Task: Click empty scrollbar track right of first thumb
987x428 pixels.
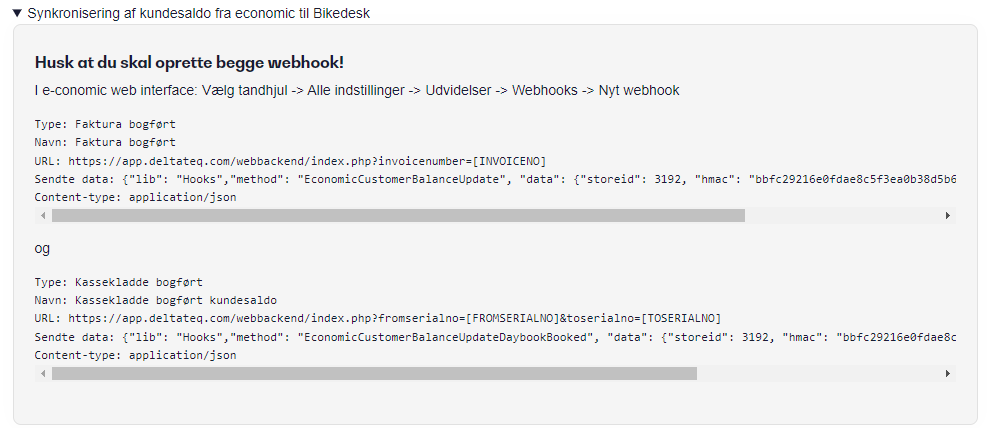Action: tap(843, 216)
